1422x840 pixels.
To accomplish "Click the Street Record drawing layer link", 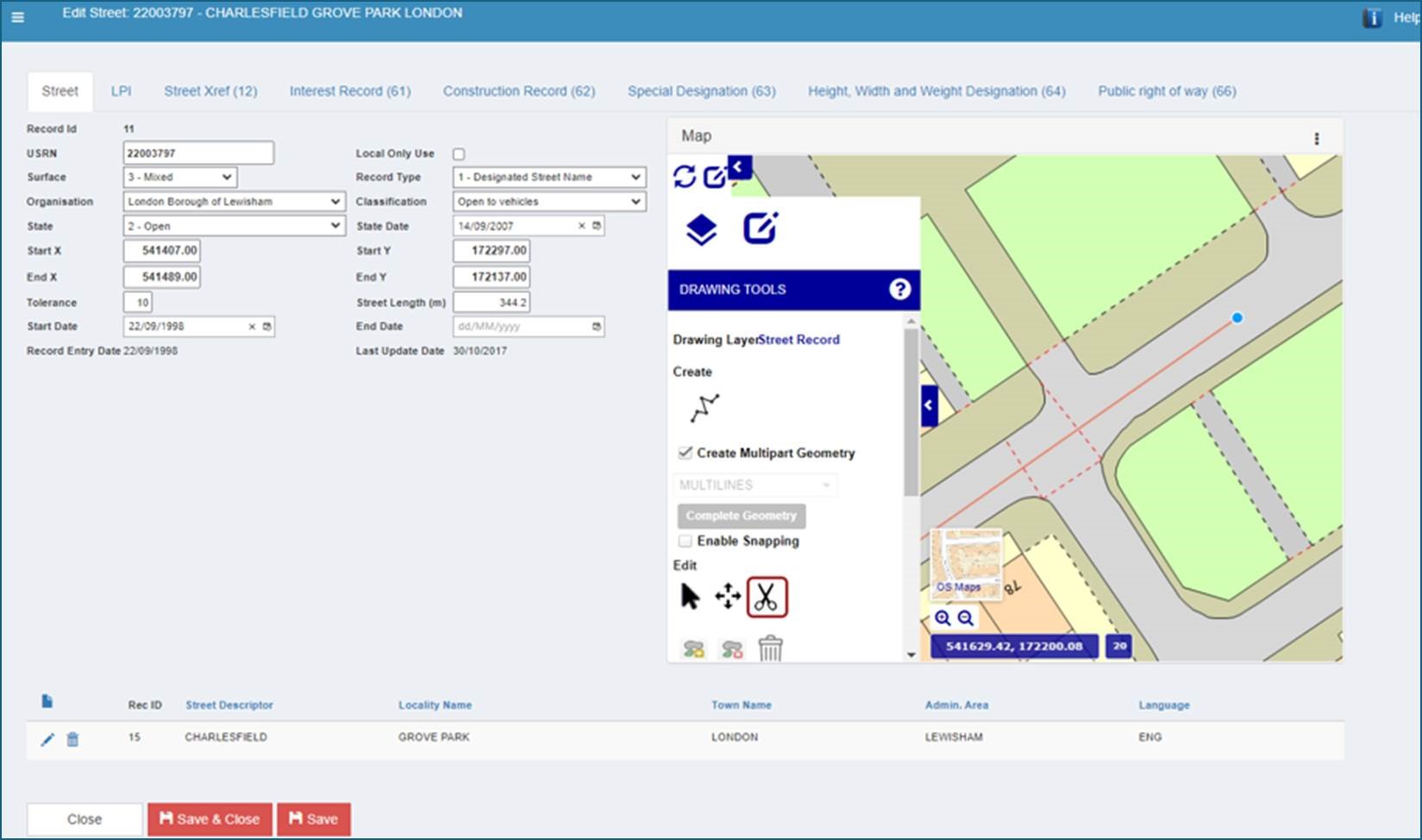I will tap(799, 340).
